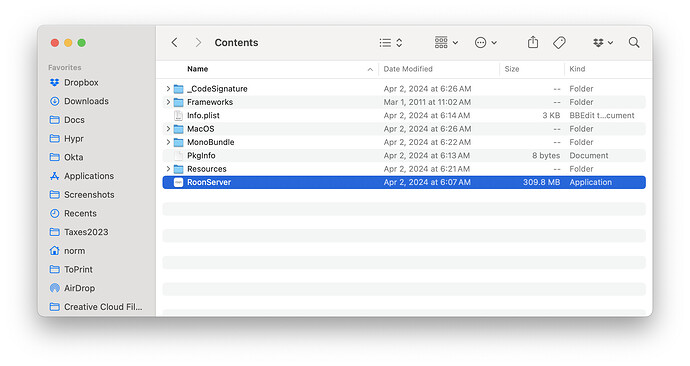This screenshot has height=366, width=690.
Task: Expand the Resources folder
Action: pos(168,169)
